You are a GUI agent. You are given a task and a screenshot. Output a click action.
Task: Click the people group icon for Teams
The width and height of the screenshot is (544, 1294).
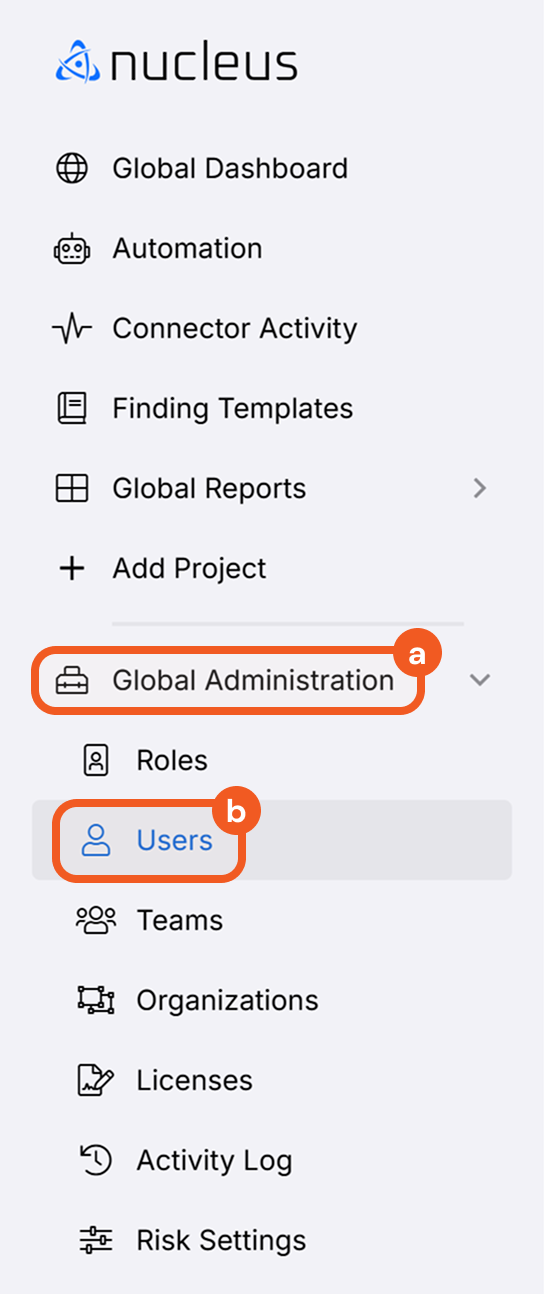tap(96, 920)
